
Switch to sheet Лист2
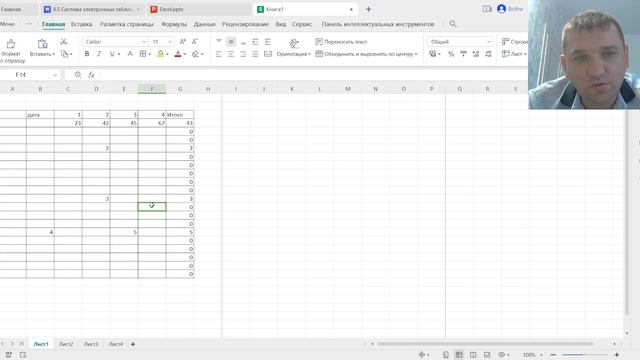click(x=66, y=344)
